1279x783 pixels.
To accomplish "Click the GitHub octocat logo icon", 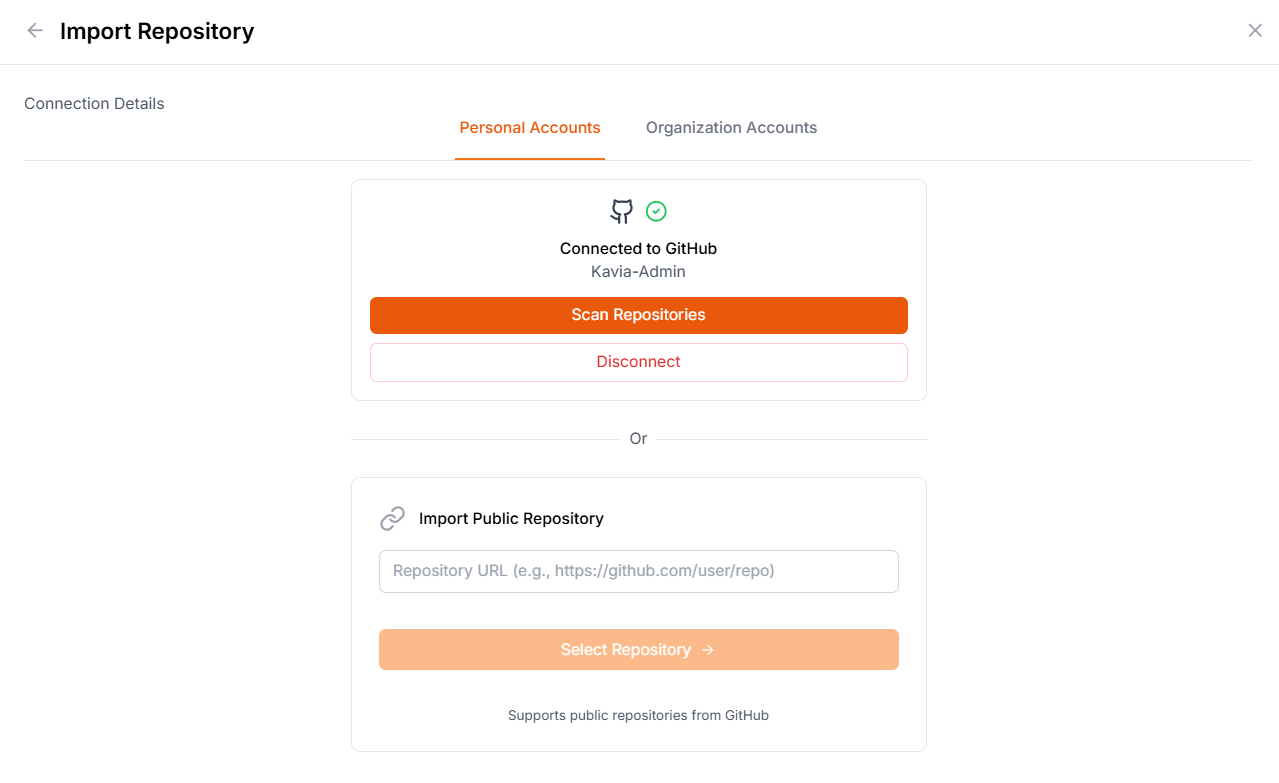I will (x=622, y=211).
